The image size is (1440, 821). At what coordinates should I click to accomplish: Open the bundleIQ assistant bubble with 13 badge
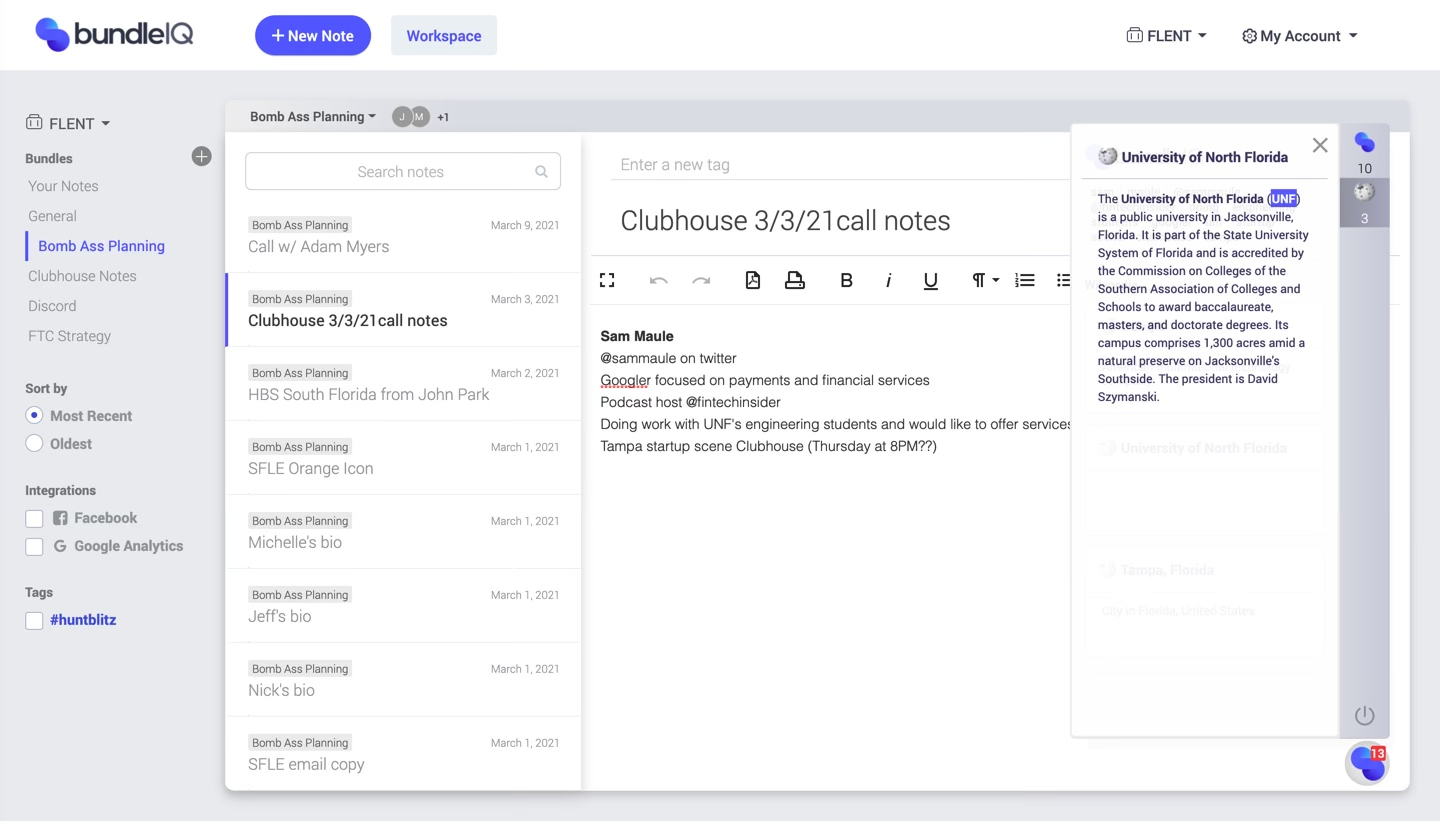tap(1367, 764)
